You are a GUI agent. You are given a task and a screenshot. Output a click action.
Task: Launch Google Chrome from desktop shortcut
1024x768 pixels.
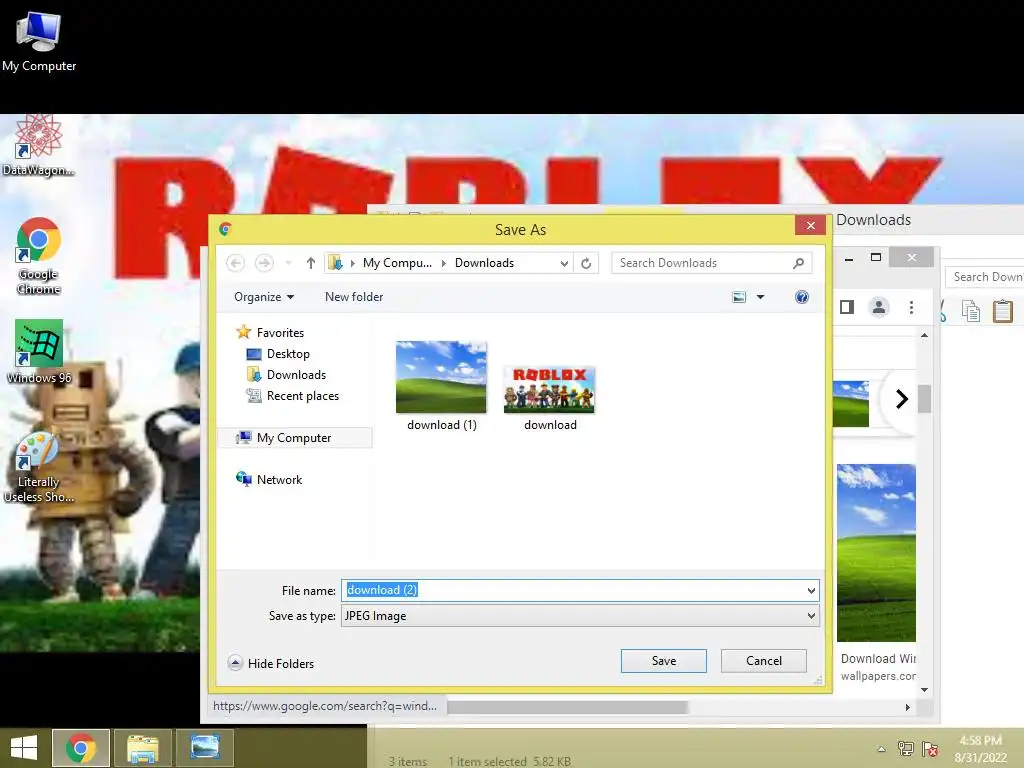[x=39, y=255]
